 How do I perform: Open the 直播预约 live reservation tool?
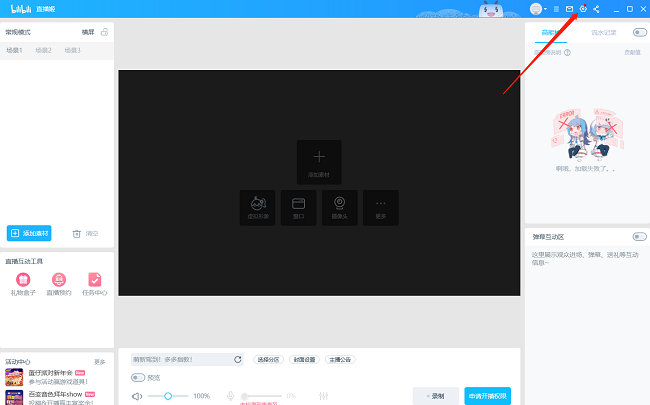pos(59,284)
